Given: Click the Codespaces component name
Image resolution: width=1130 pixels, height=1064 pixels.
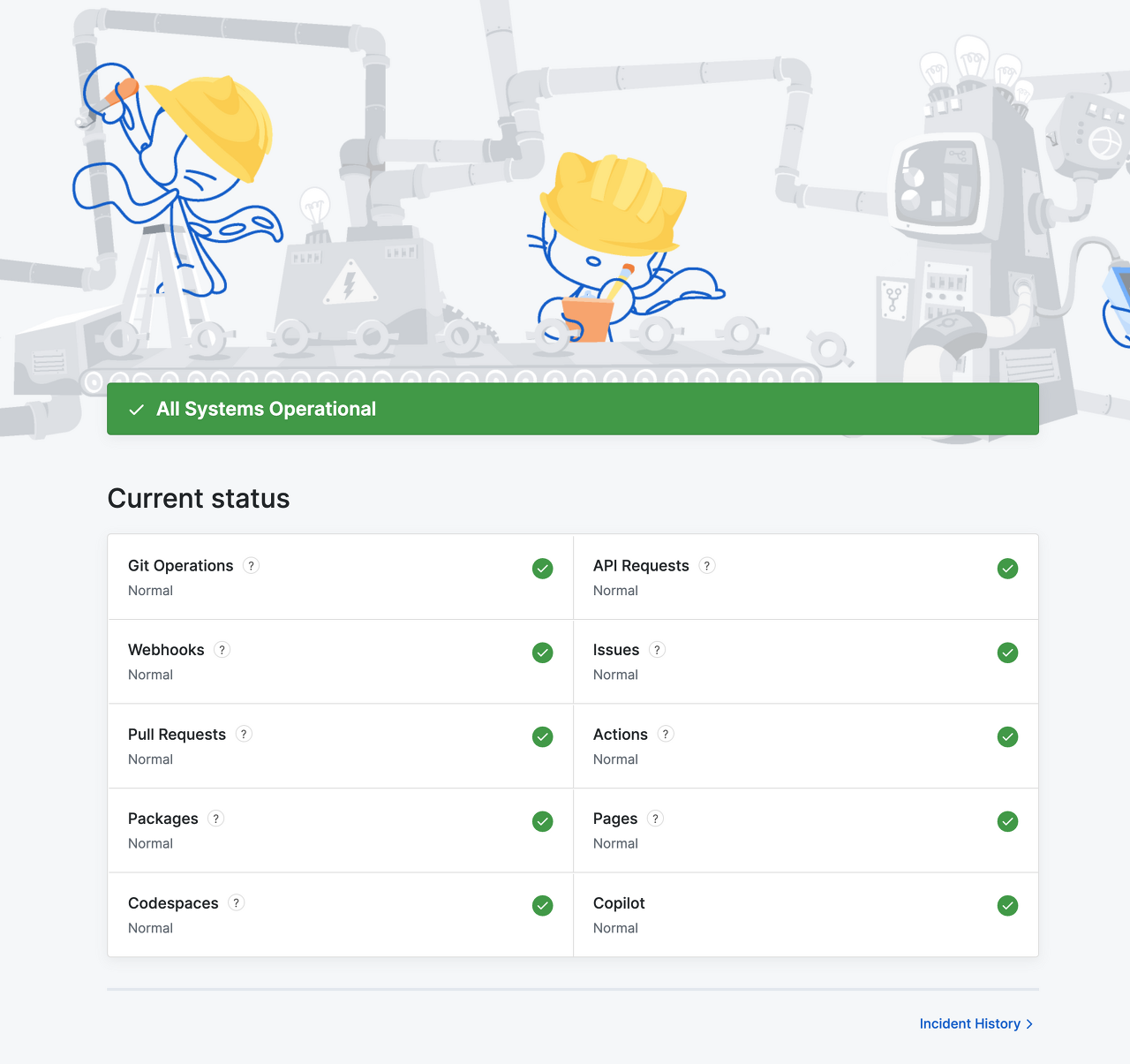Looking at the screenshot, I should click(x=173, y=903).
